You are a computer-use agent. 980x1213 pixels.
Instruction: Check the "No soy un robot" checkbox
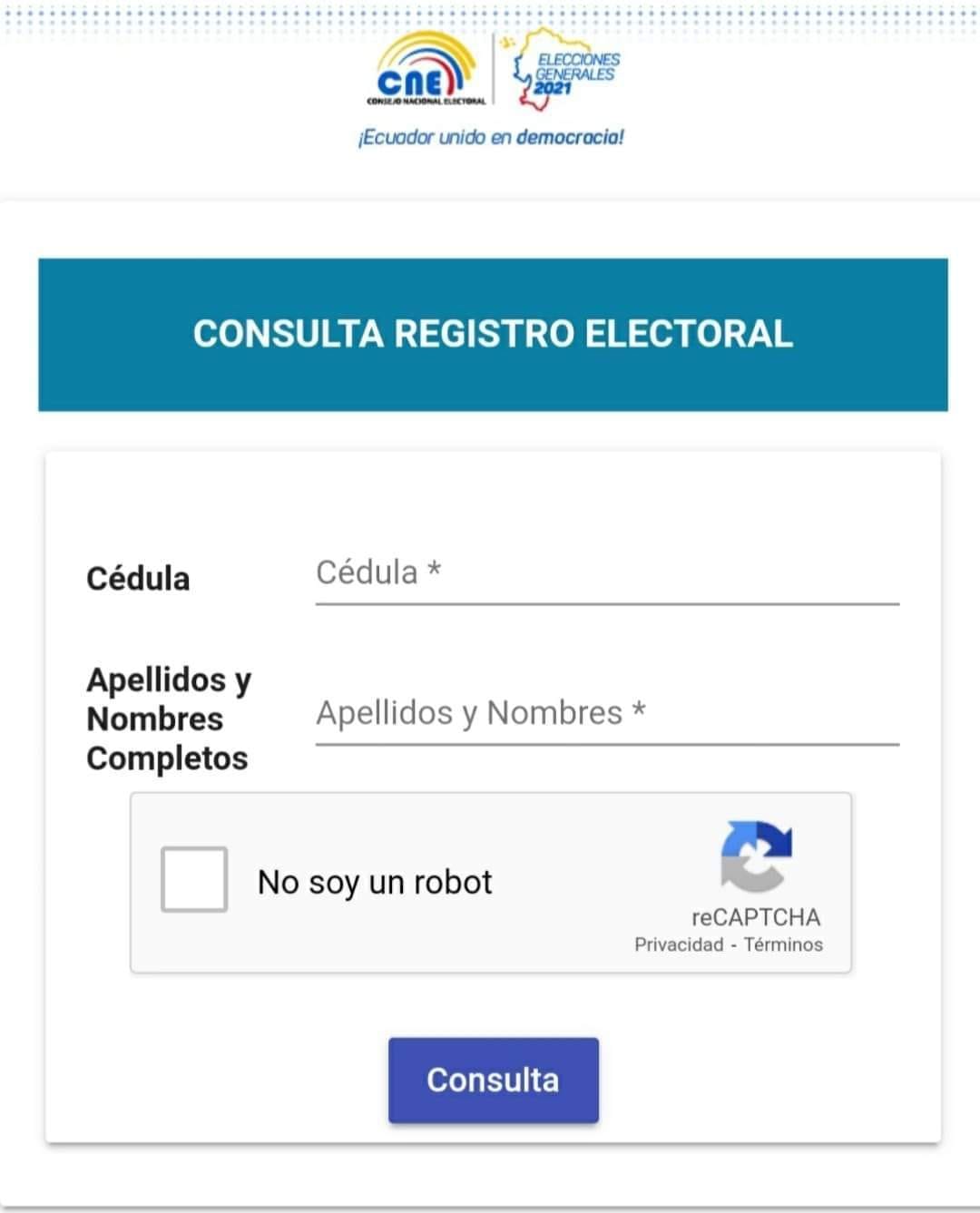click(x=194, y=879)
